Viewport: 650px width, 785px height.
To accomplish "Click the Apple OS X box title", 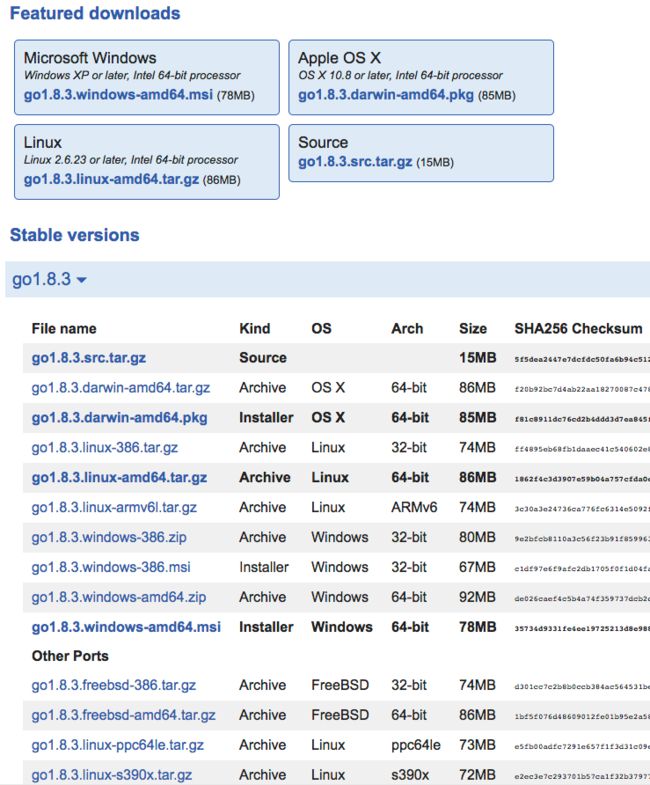I will [x=340, y=58].
